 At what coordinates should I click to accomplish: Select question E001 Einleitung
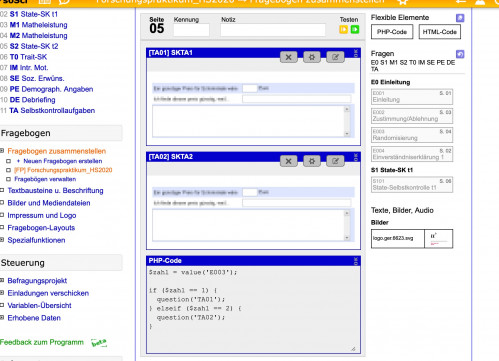coord(412,97)
